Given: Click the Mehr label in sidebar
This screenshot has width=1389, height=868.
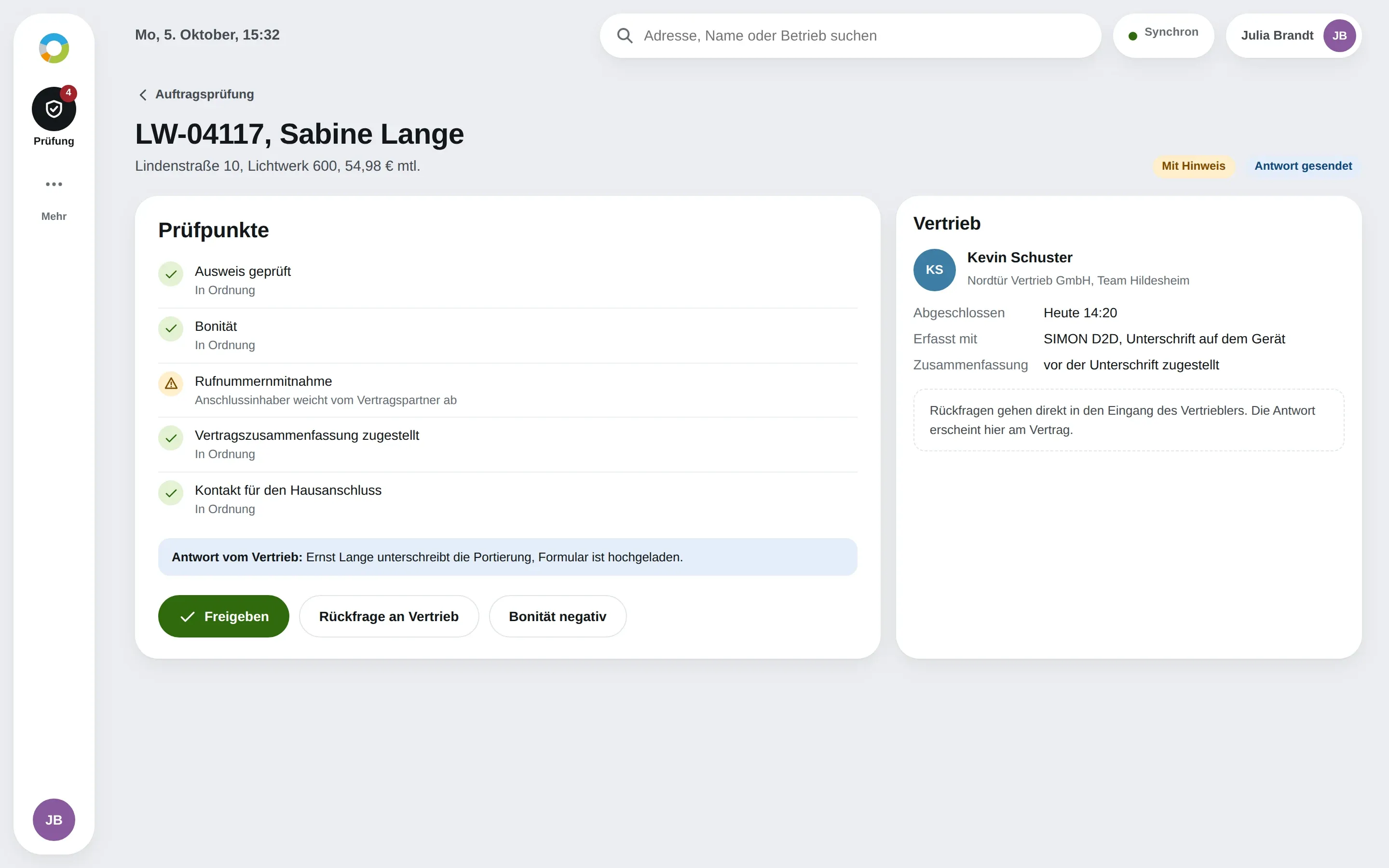Looking at the screenshot, I should pyautogui.click(x=54, y=217).
